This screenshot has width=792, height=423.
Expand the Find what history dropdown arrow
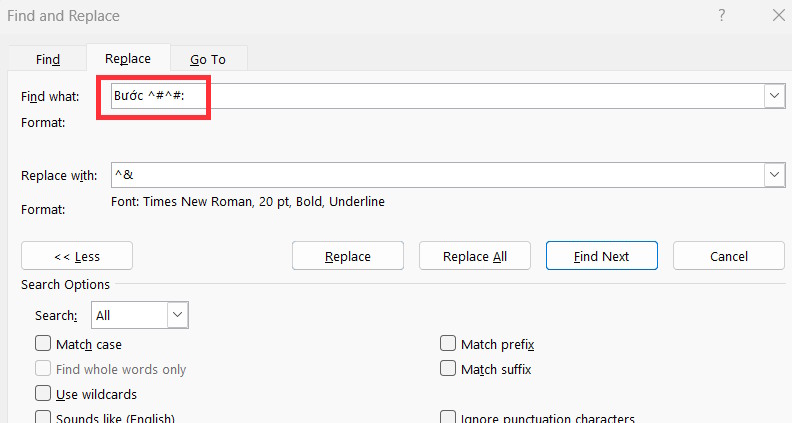tap(773, 96)
